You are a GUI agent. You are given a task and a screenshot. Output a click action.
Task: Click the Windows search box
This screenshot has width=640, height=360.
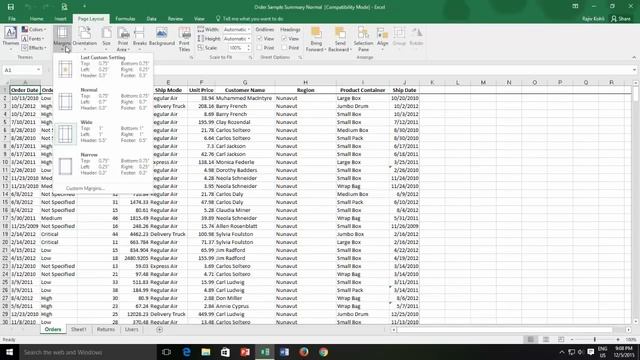coord(88,352)
